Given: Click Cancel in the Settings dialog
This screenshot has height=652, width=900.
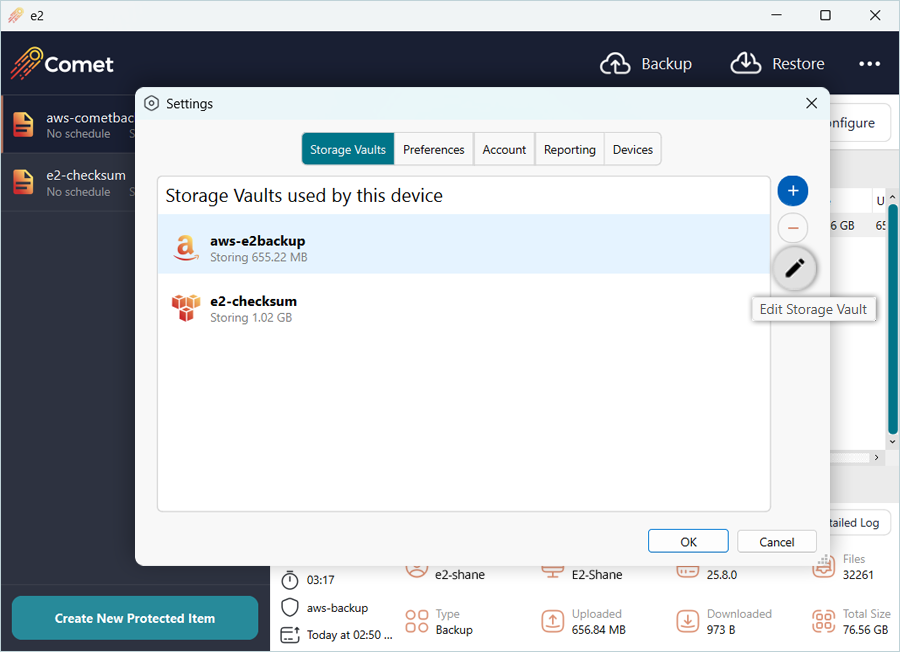Looking at the screenshot, I should pos(777,541).
